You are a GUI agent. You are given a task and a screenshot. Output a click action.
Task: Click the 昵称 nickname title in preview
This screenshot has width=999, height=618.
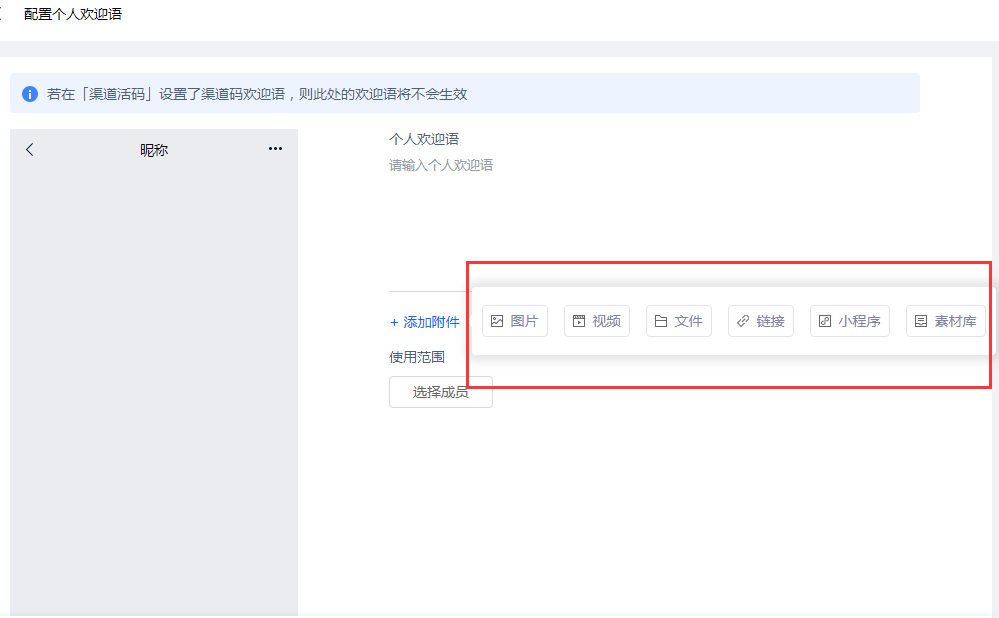(154, 150)
